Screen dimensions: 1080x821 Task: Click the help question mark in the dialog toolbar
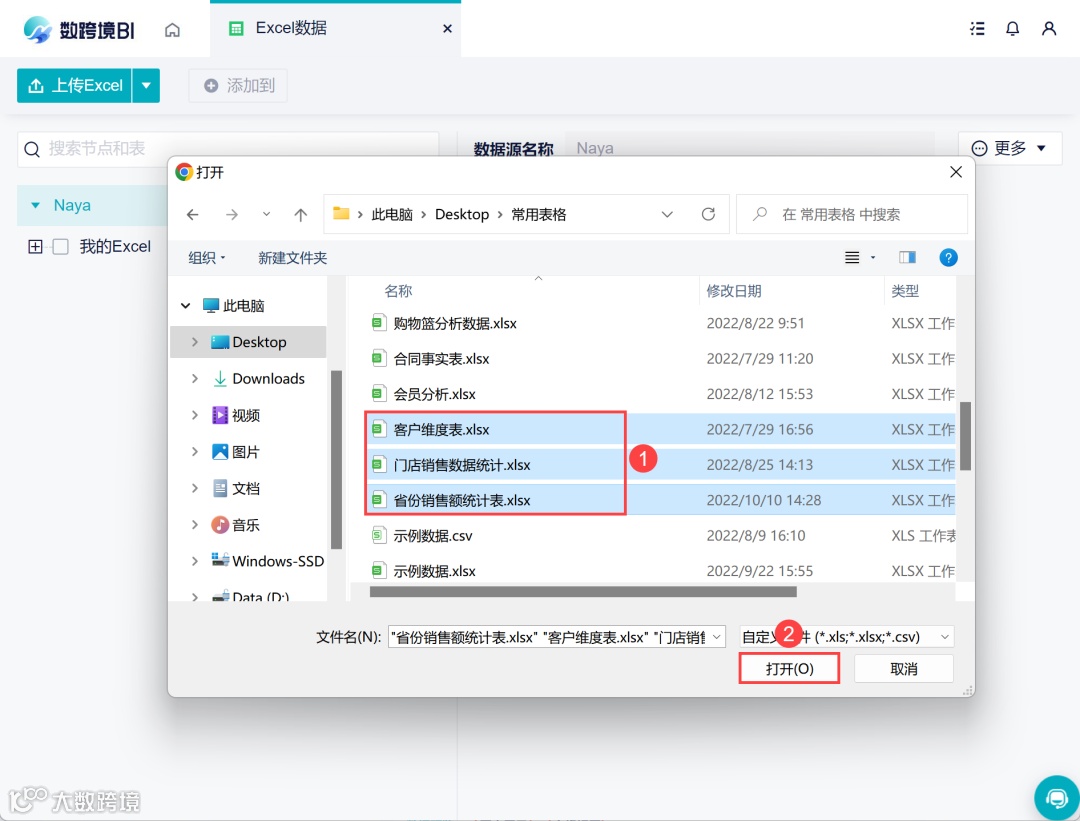tap(948, 257)
